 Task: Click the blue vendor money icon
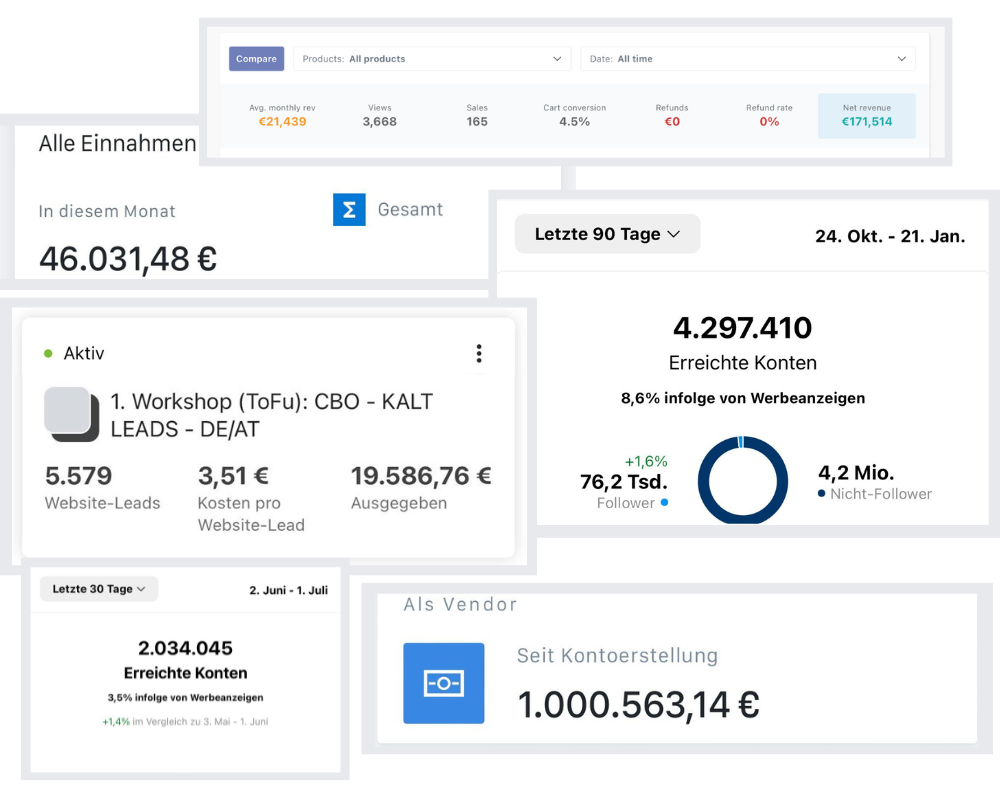(443, 683)
